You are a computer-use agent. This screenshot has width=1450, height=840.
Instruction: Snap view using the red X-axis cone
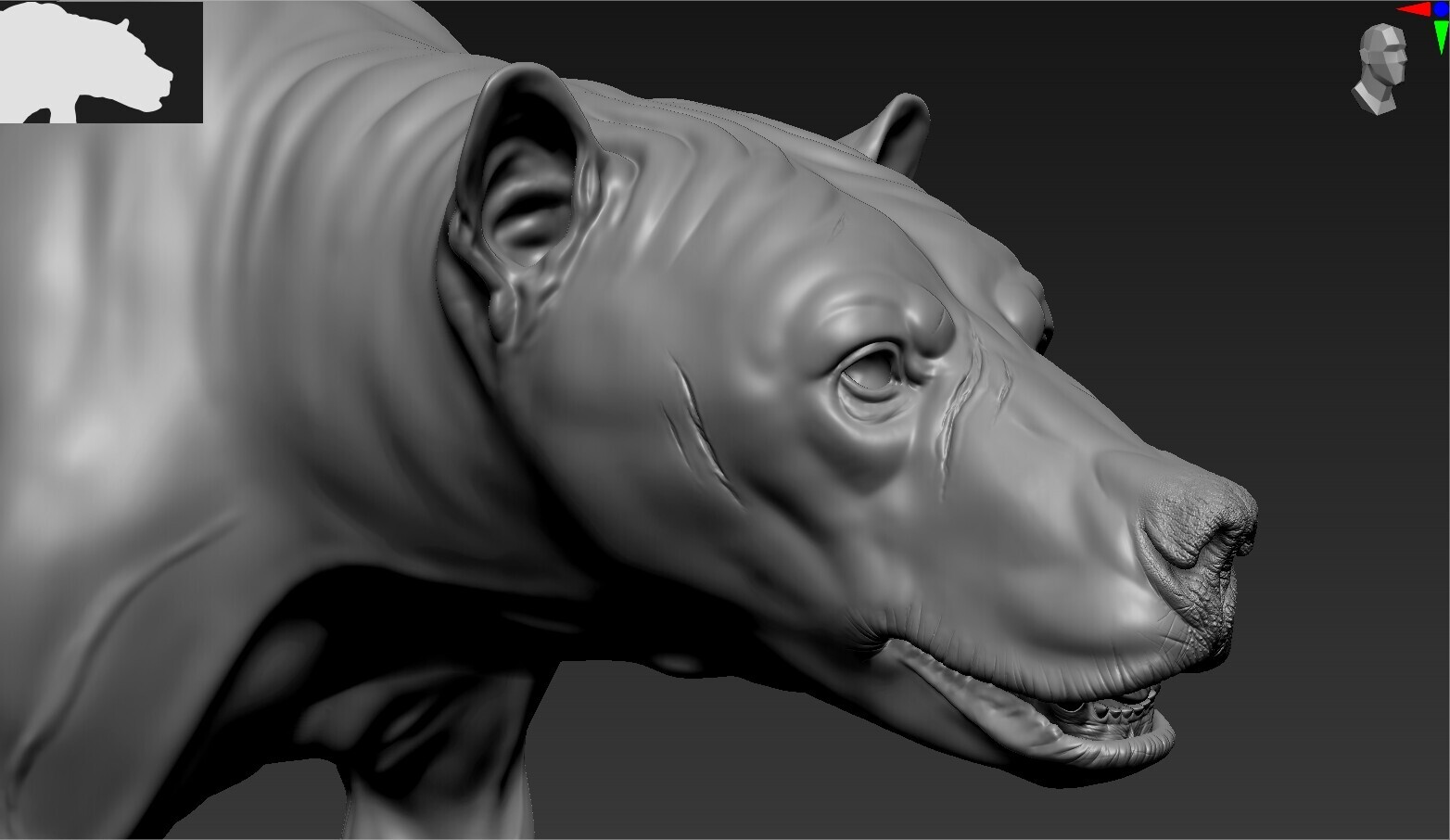click(1414, 10)
